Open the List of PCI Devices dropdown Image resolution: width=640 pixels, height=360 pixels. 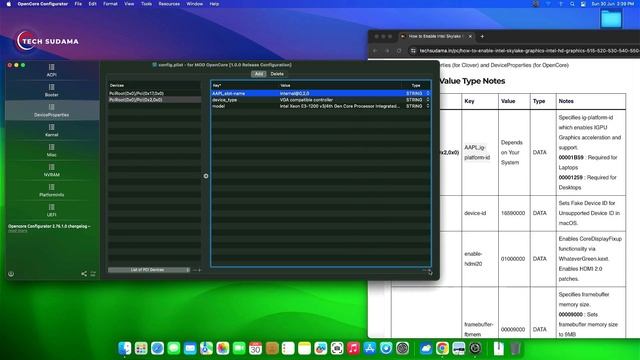149,270
